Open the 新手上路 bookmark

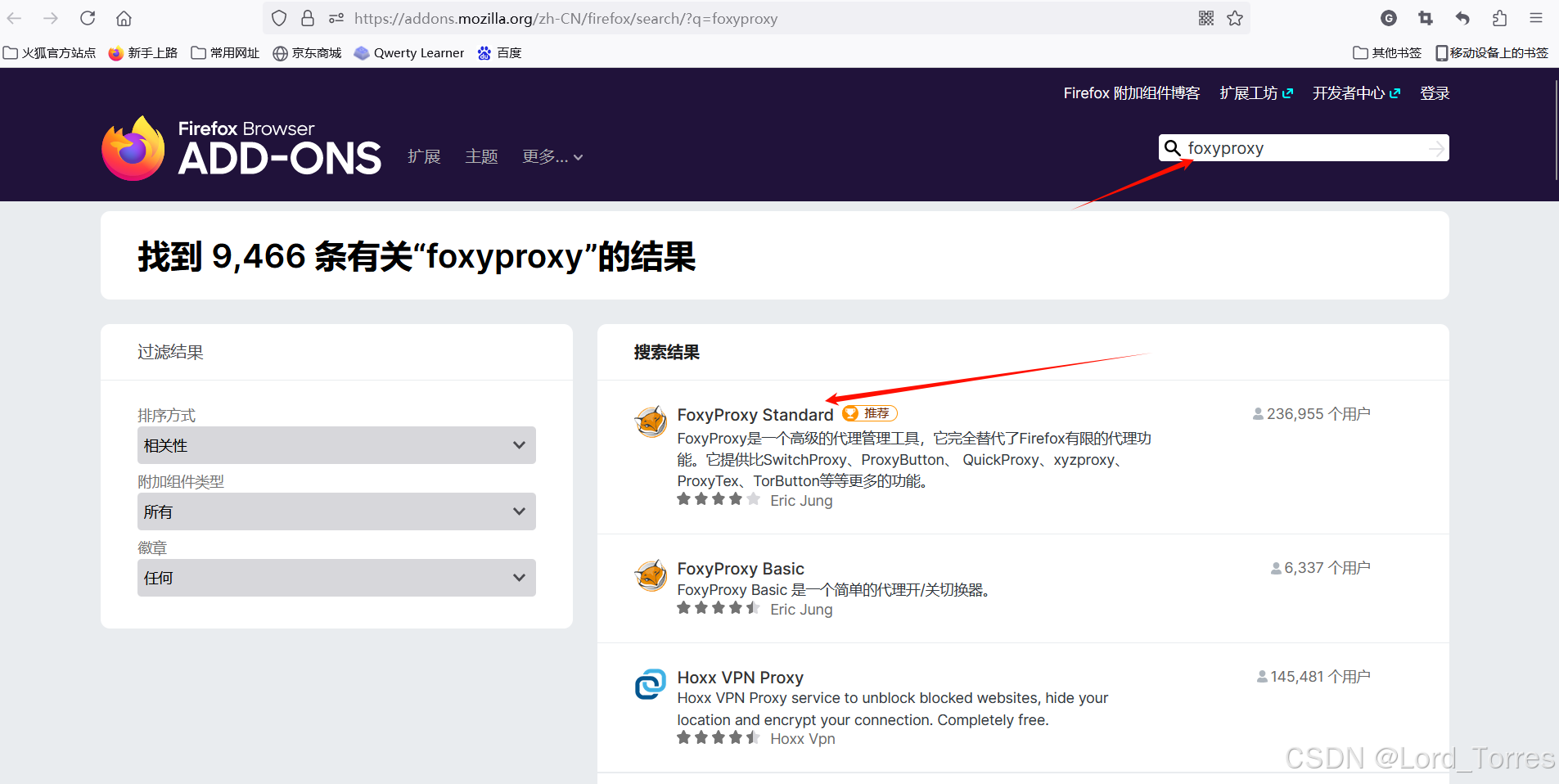(143, 53)
